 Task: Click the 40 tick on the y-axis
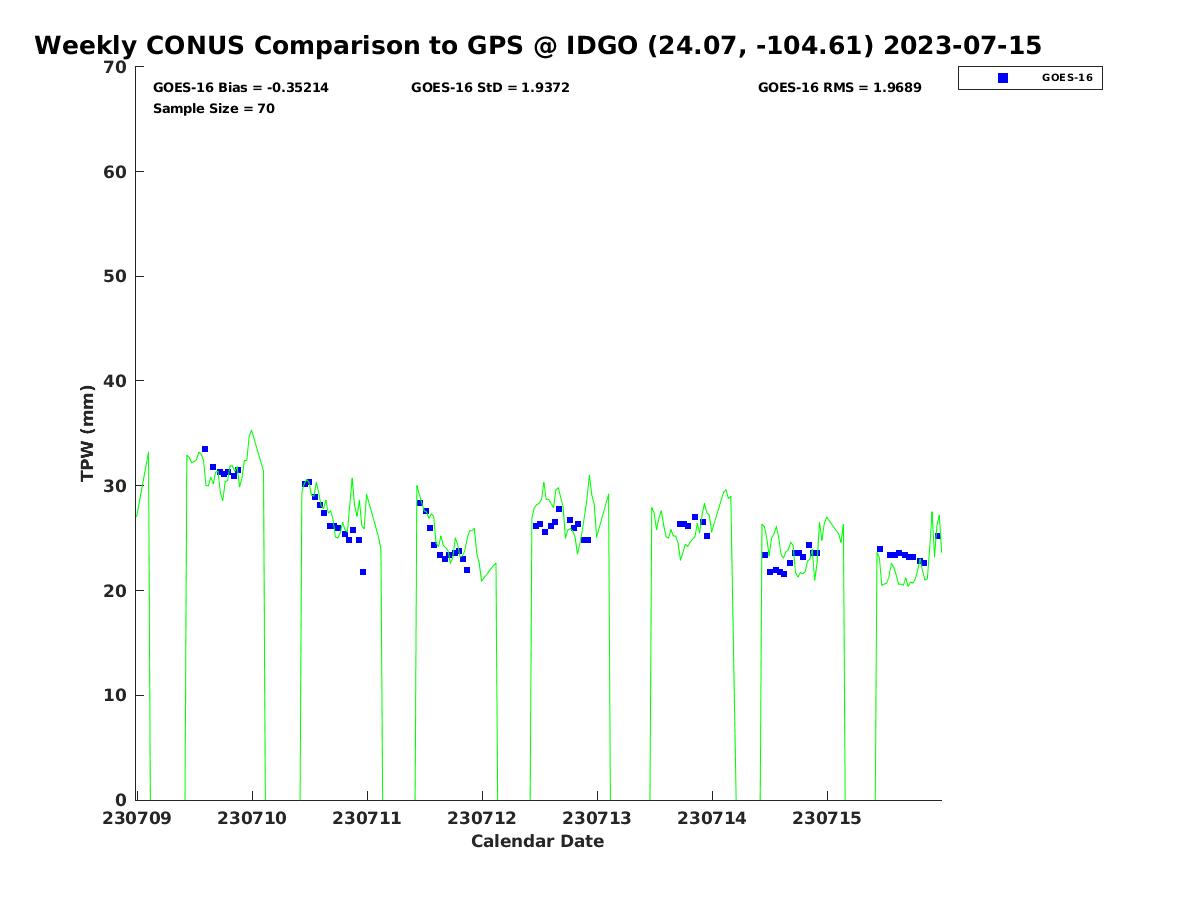(116, 381)
